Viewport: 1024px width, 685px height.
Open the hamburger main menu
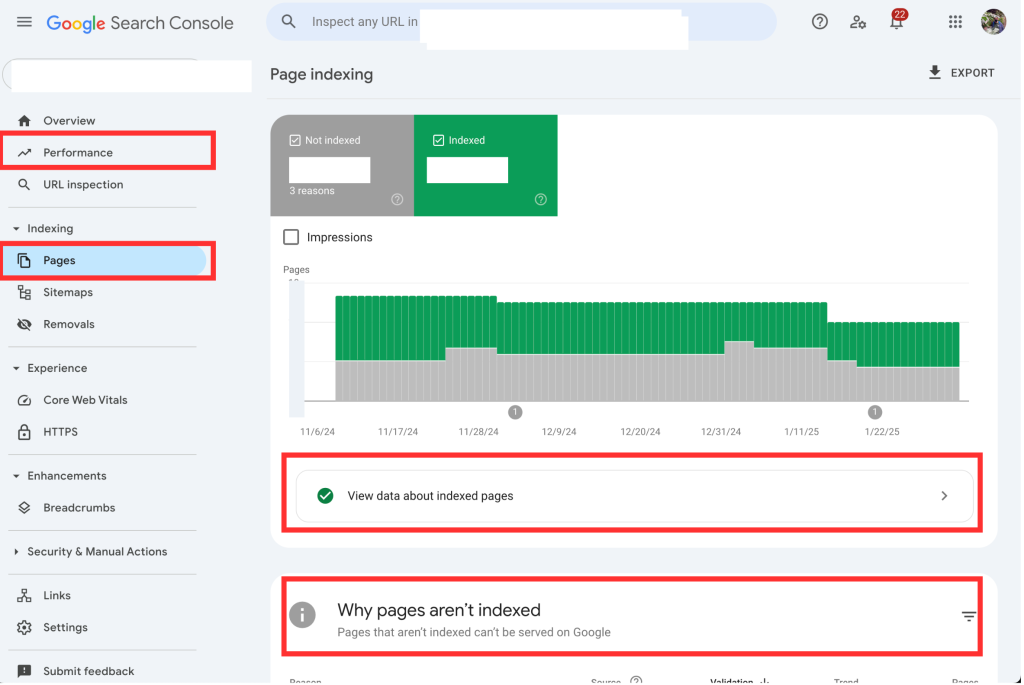(25, 22)
